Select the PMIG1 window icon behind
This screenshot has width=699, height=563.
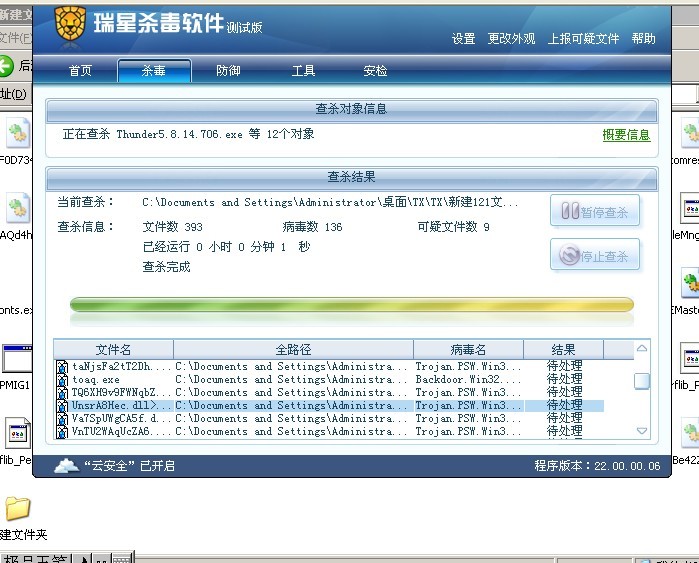(17, 358)
